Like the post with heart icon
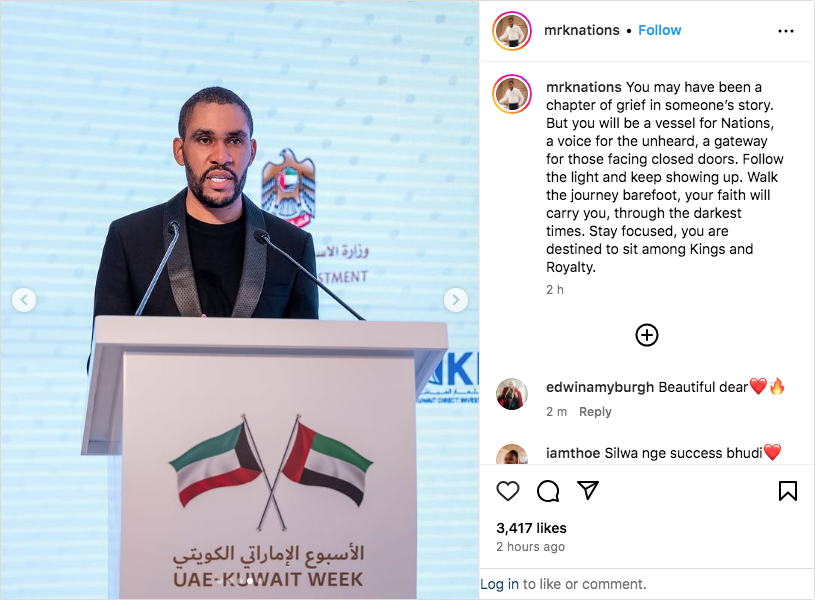This screenshot has width=815, height=601. pyautogui.click(x=508, y=491)
